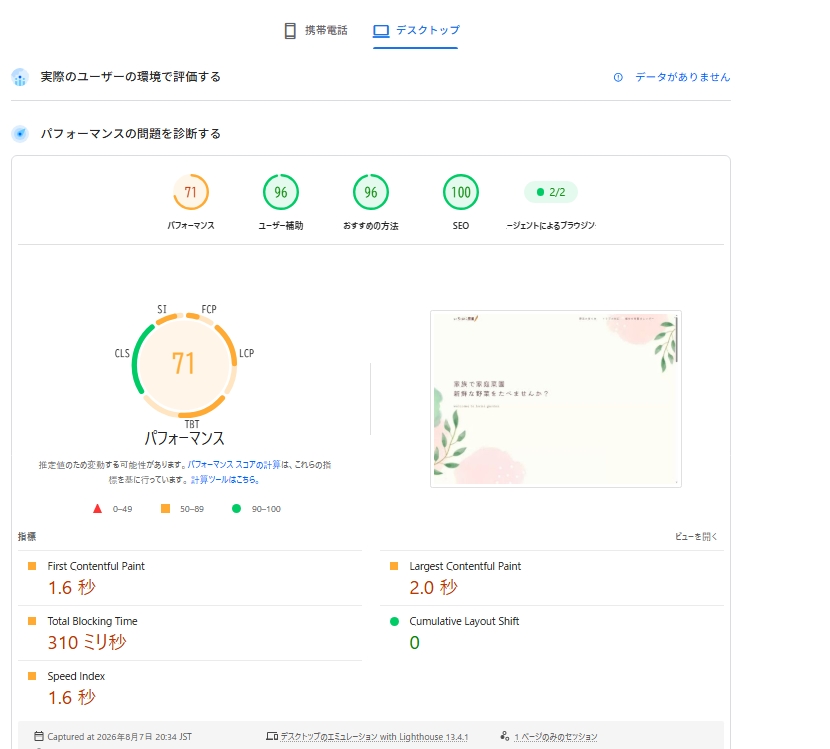Click the Cumulative Layout Shift value 0
Screen dimensions: 830x749
pyautogui.click(x=414, y=643)
